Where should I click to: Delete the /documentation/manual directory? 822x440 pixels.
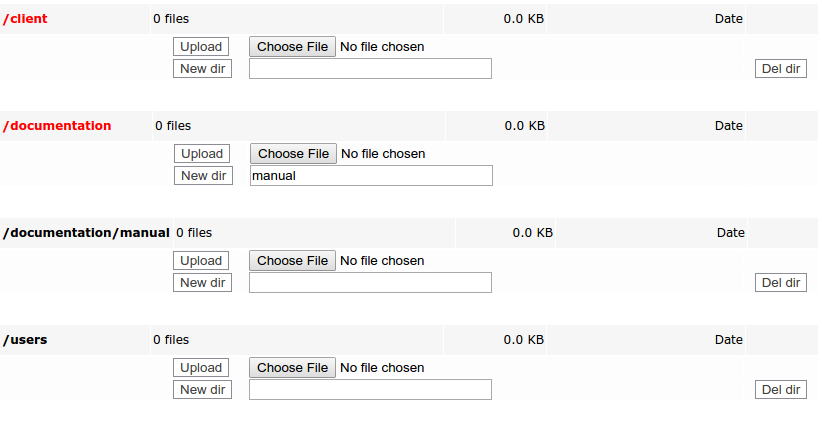(780, 282)
